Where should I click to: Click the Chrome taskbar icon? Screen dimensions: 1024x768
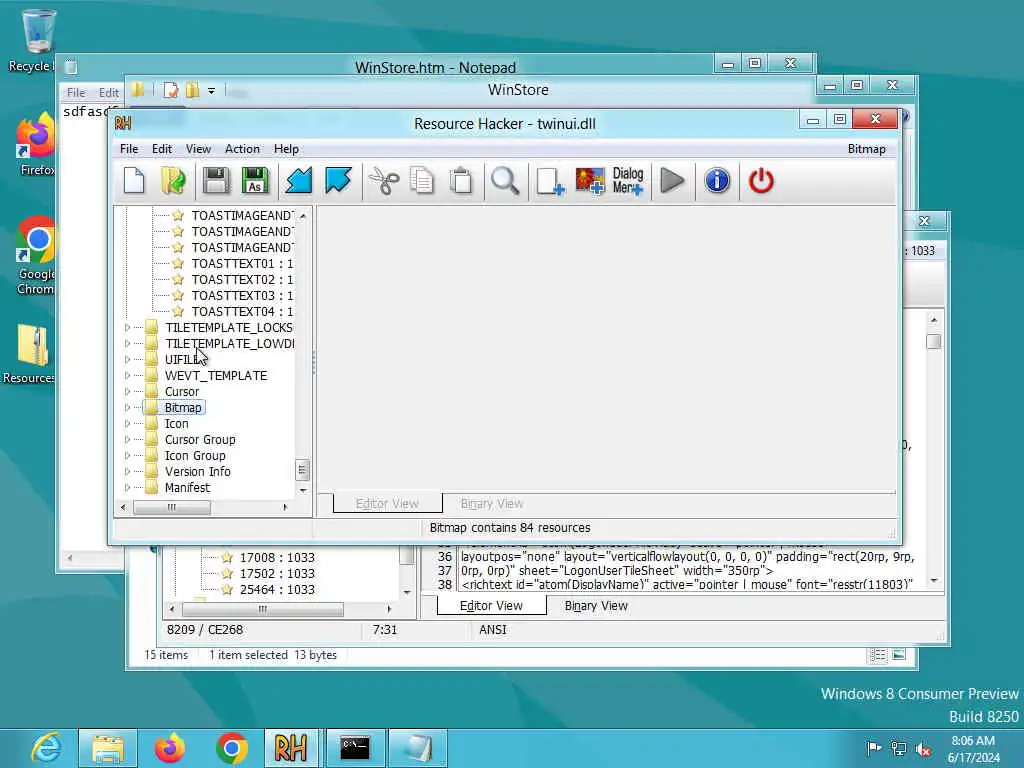coord(231,748)
